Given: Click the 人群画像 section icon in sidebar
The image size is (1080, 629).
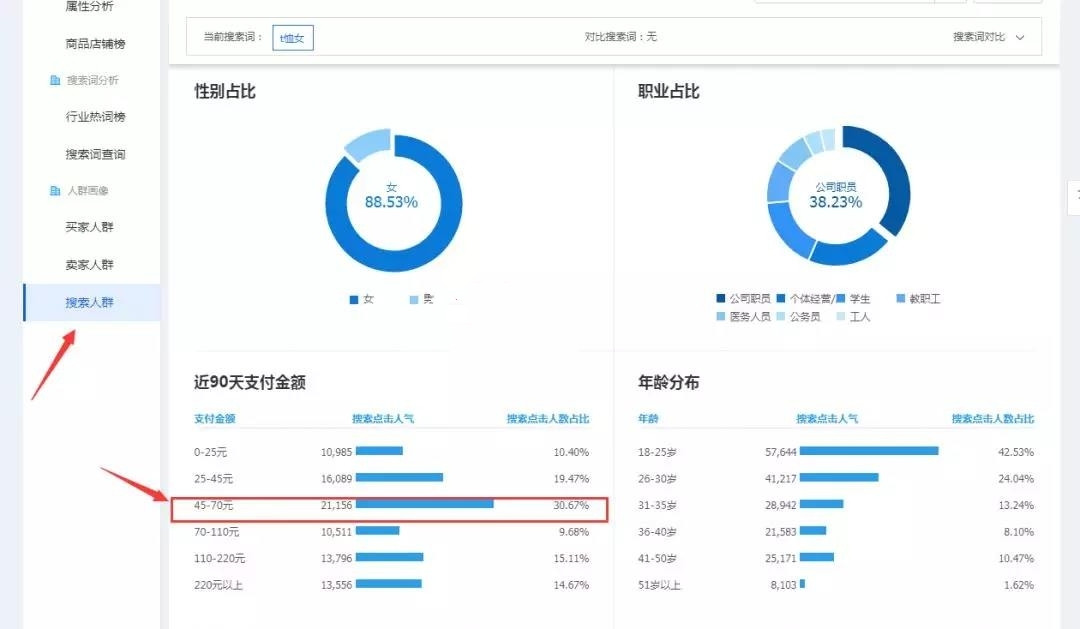Looking at the screenshot, I should (x=56, y=190).
